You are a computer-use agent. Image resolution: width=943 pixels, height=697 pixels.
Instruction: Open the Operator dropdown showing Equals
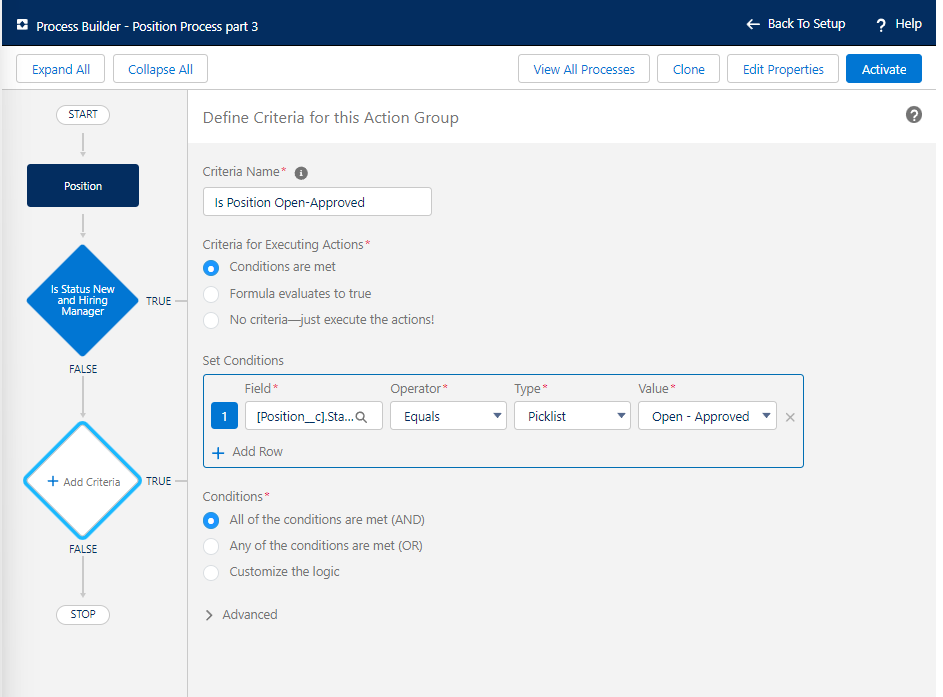448,417
